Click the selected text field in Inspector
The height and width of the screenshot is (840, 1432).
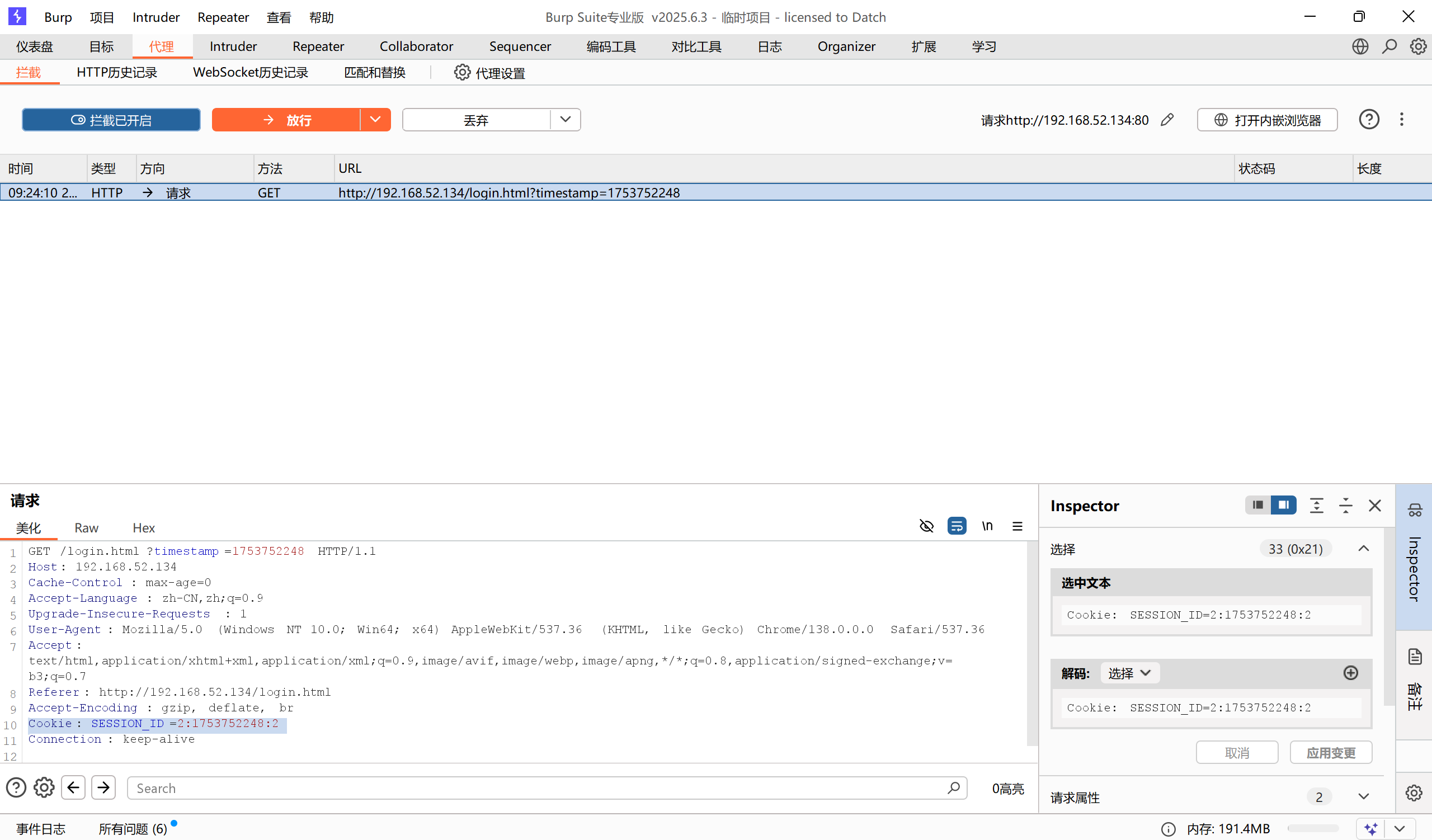tap(1211, 615)
